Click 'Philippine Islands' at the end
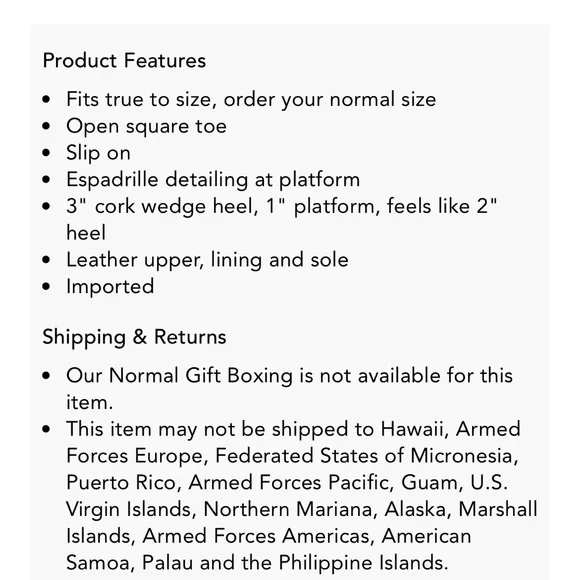 click(x=363, y=563)
